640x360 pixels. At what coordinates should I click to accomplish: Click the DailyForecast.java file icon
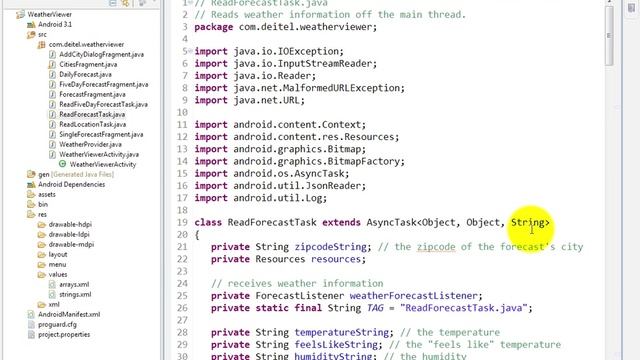[52, 75]
